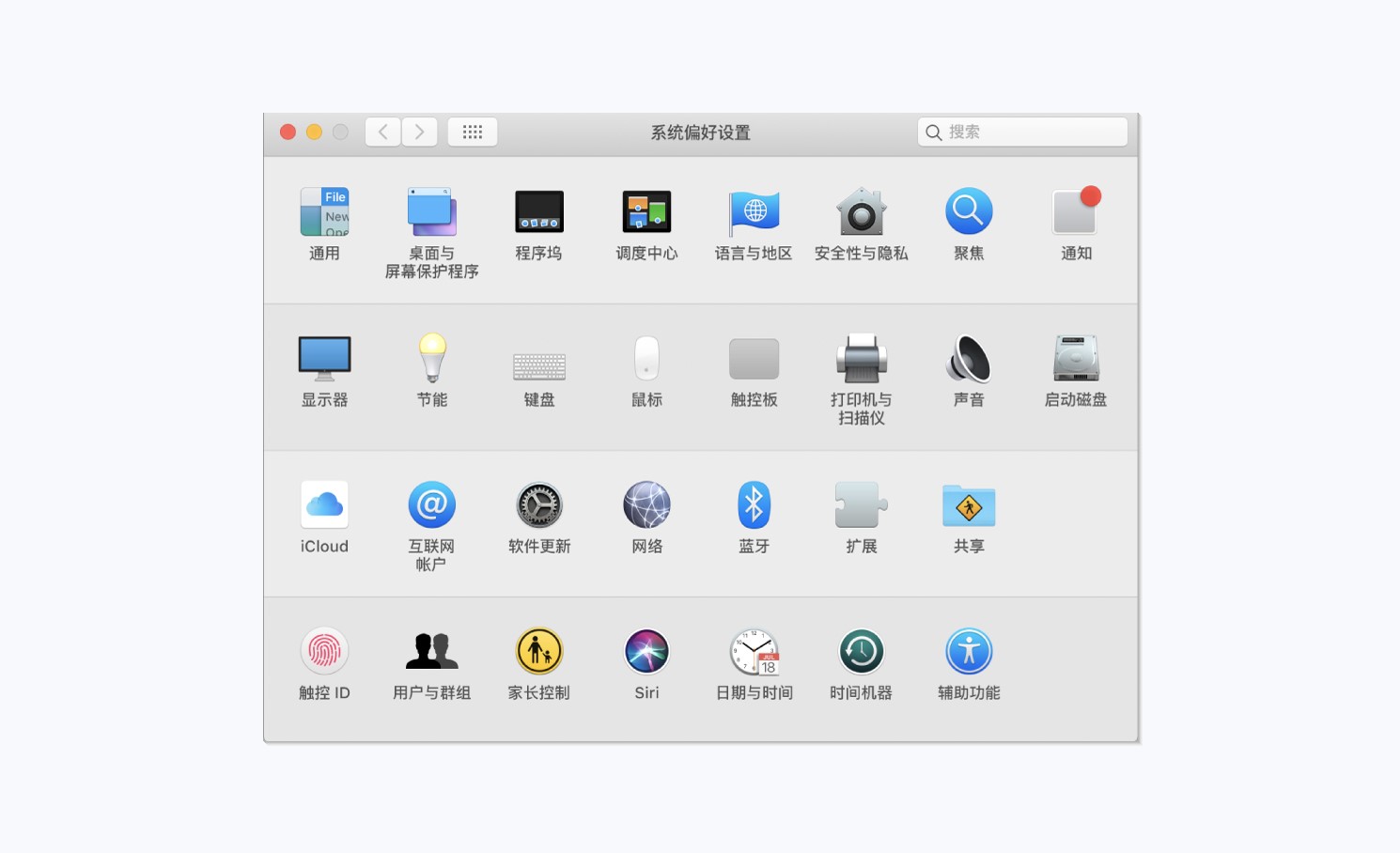
Task: Click the 程序坞 (Dock) icon
Action: pos(539,212)
